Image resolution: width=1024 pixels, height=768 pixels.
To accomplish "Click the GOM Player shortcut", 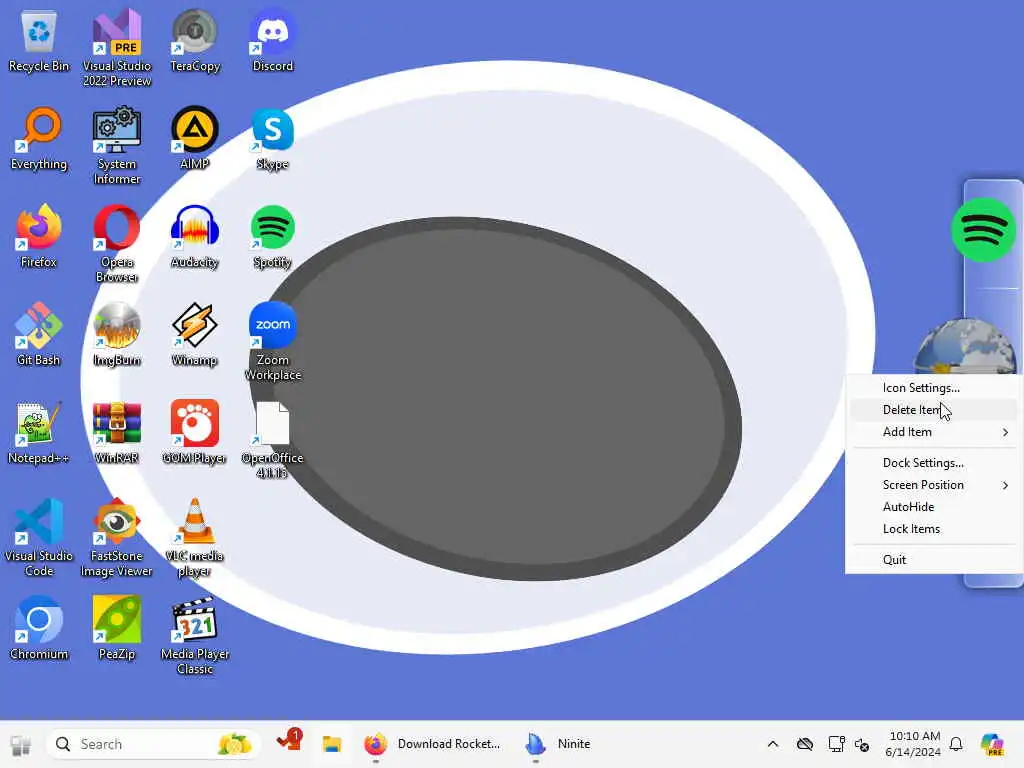I will tap(195, 433).
